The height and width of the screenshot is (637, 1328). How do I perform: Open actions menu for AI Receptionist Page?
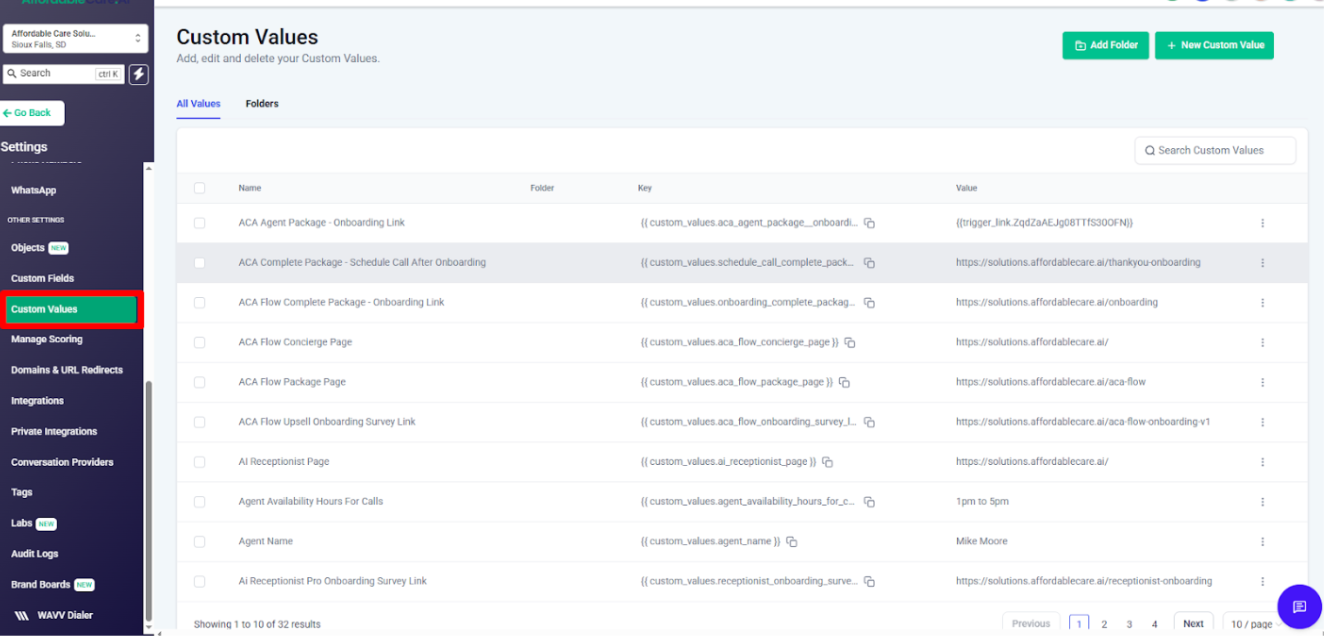pyautogui.click(x=1262, y=462)
